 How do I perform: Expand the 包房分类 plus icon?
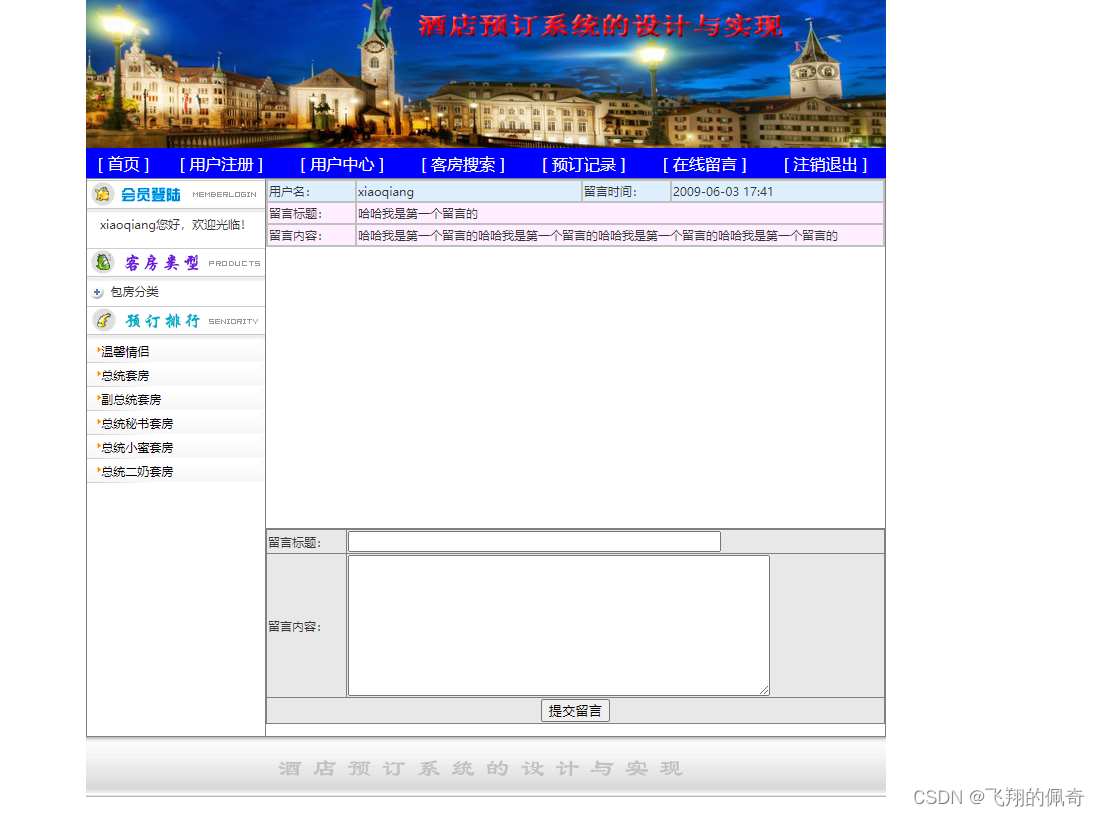click(98, 293)
